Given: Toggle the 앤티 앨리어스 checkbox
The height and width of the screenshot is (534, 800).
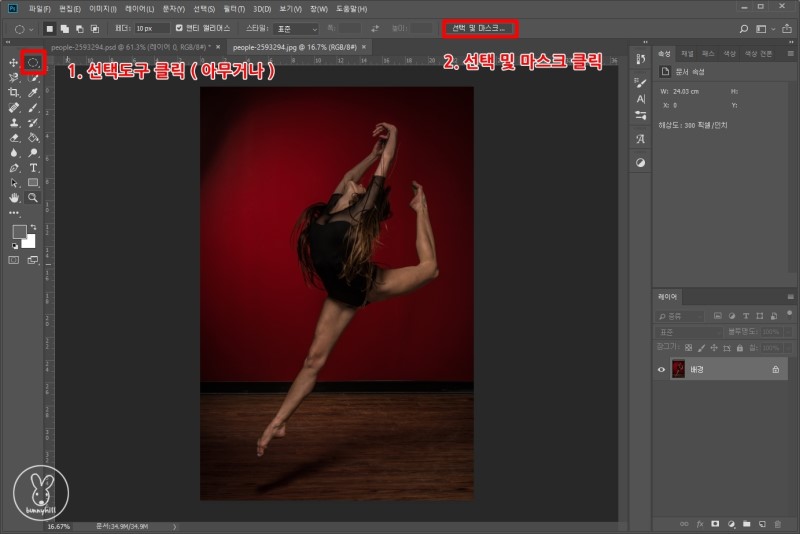Looking at the screenshot, I should (x=179, y=29).
